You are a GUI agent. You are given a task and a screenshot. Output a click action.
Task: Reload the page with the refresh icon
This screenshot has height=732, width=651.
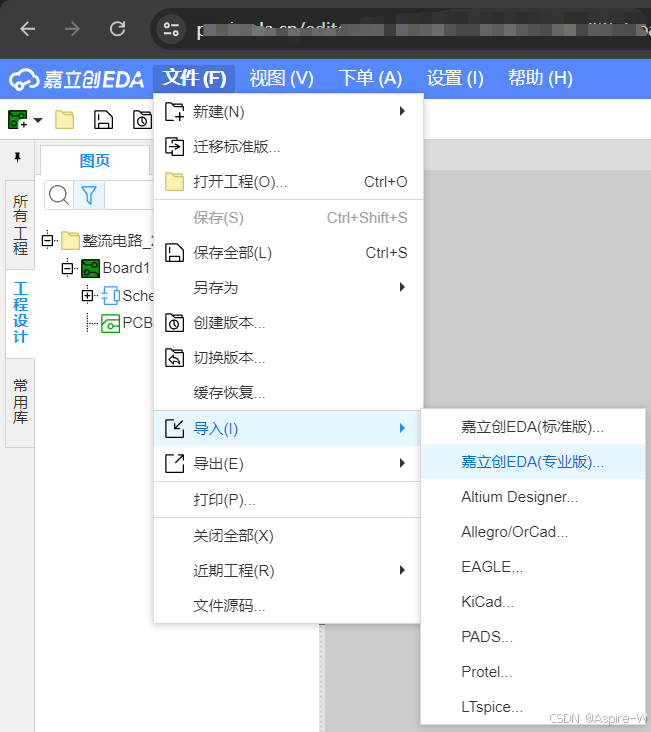117,29
